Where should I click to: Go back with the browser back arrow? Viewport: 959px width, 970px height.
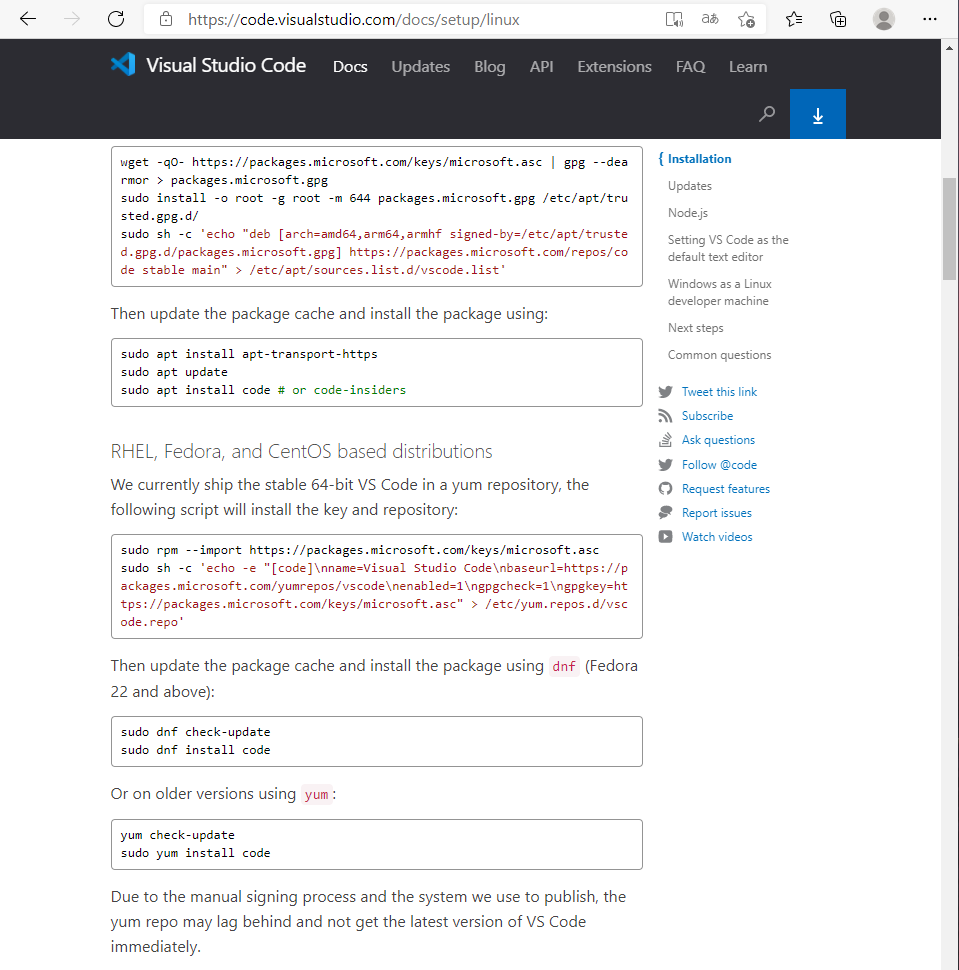coord(28,19)
